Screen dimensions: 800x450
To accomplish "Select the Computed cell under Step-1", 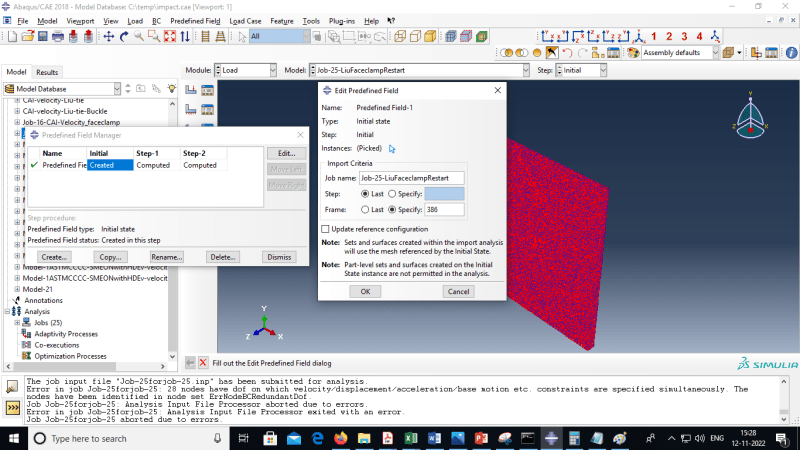I will [x=157, y=165].
